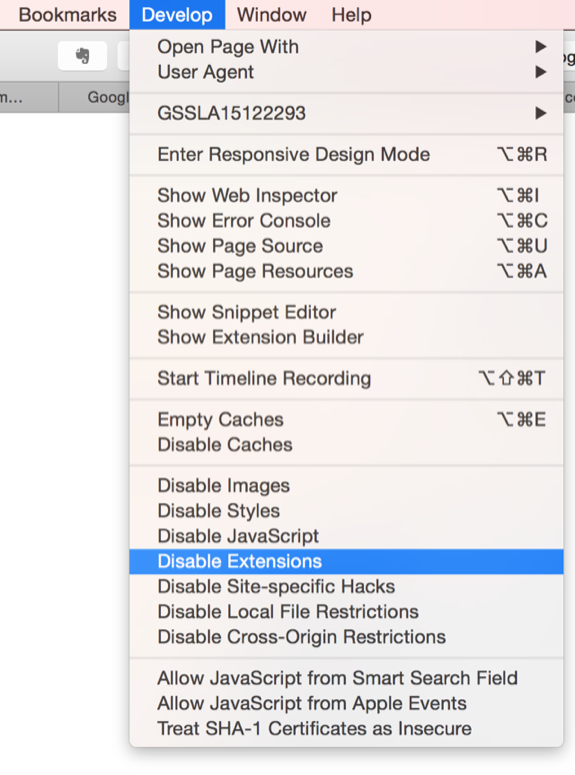This screenshot has height=775, width=575.
Task: Select Enter Responsive Design Mode
Action: coord(346,154)
